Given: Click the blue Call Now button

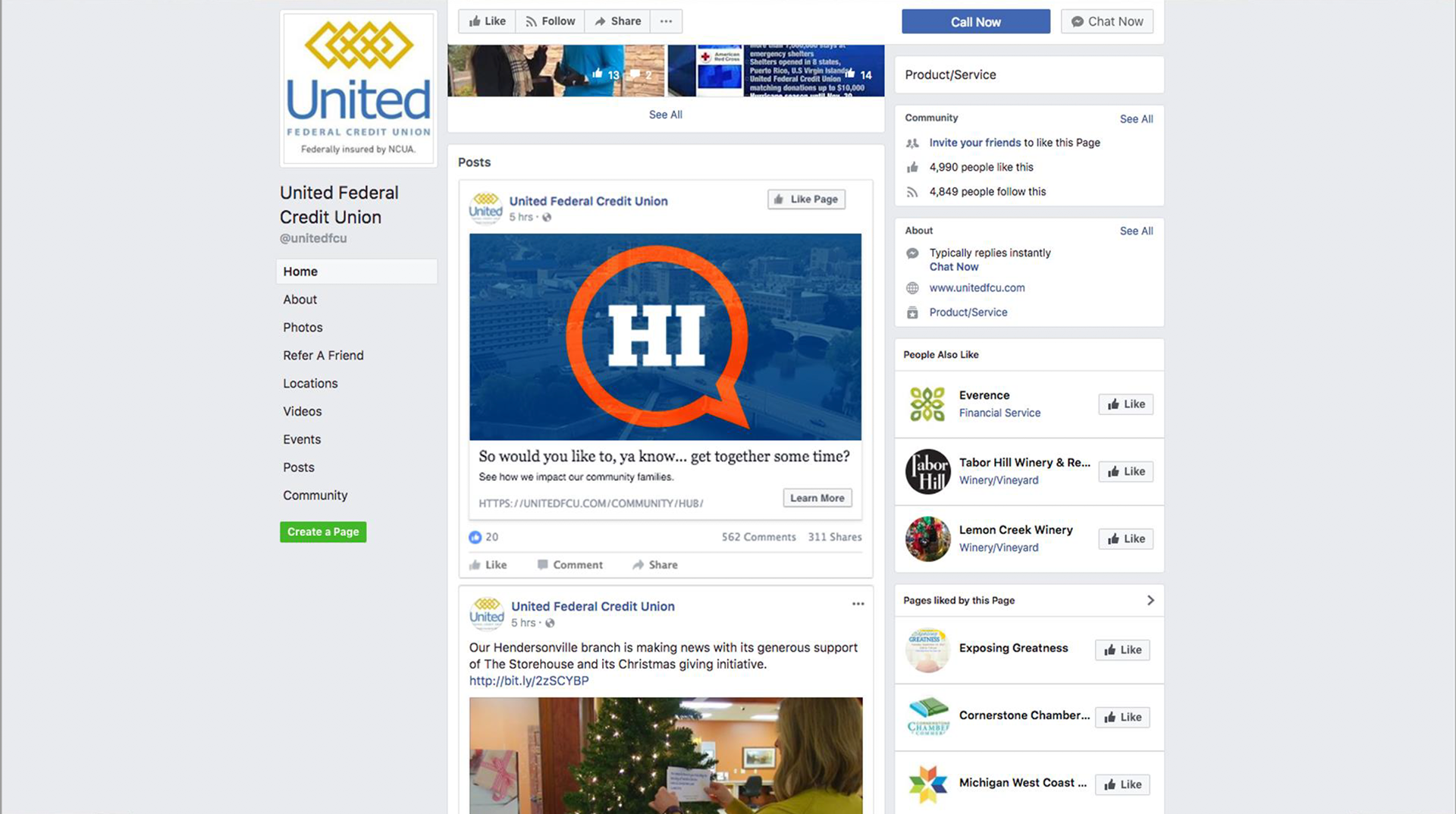Looking at the screenshot, I should point(976,21).
